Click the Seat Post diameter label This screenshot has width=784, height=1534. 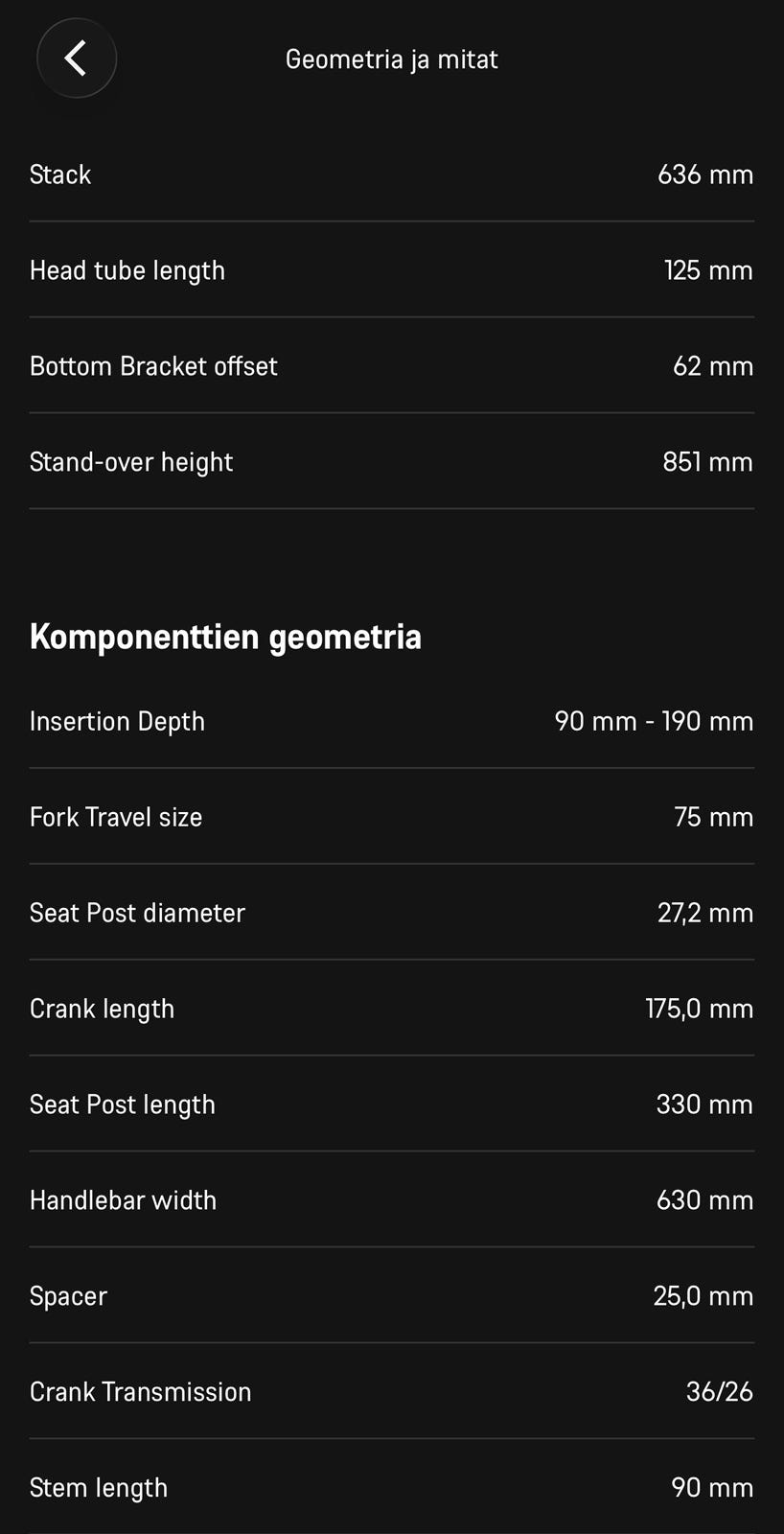click(x=137, y=913)
